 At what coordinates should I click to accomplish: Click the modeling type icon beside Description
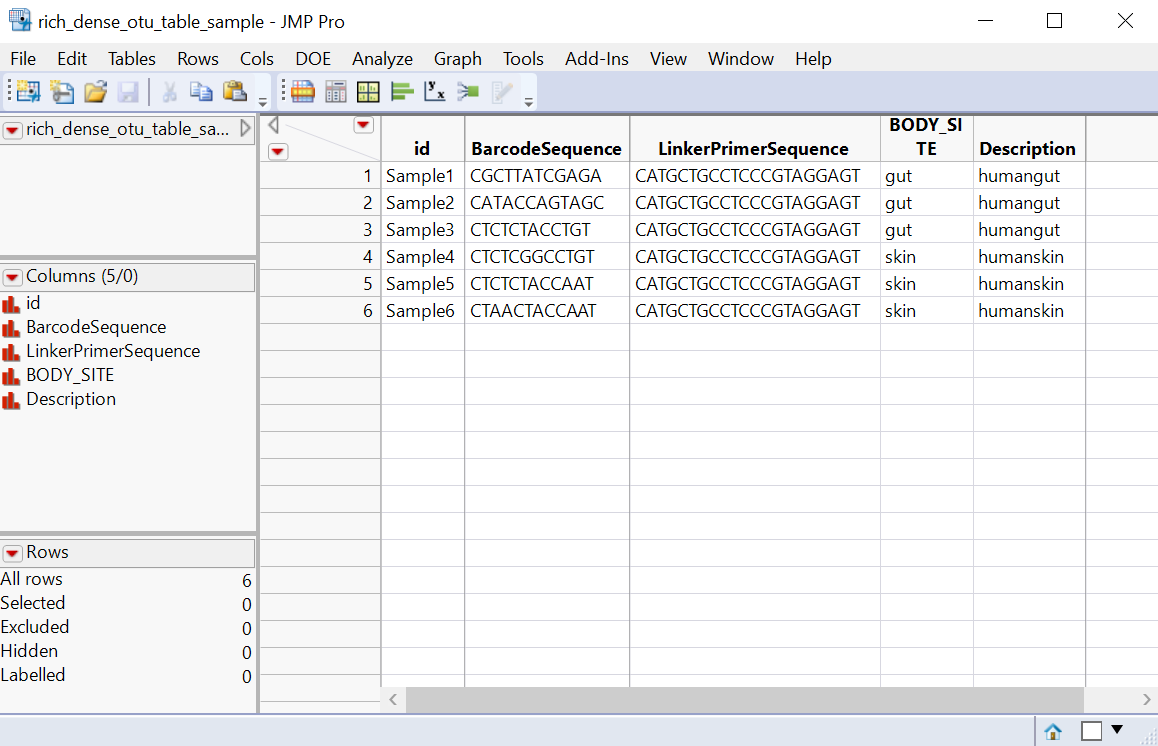pos(11,399)
